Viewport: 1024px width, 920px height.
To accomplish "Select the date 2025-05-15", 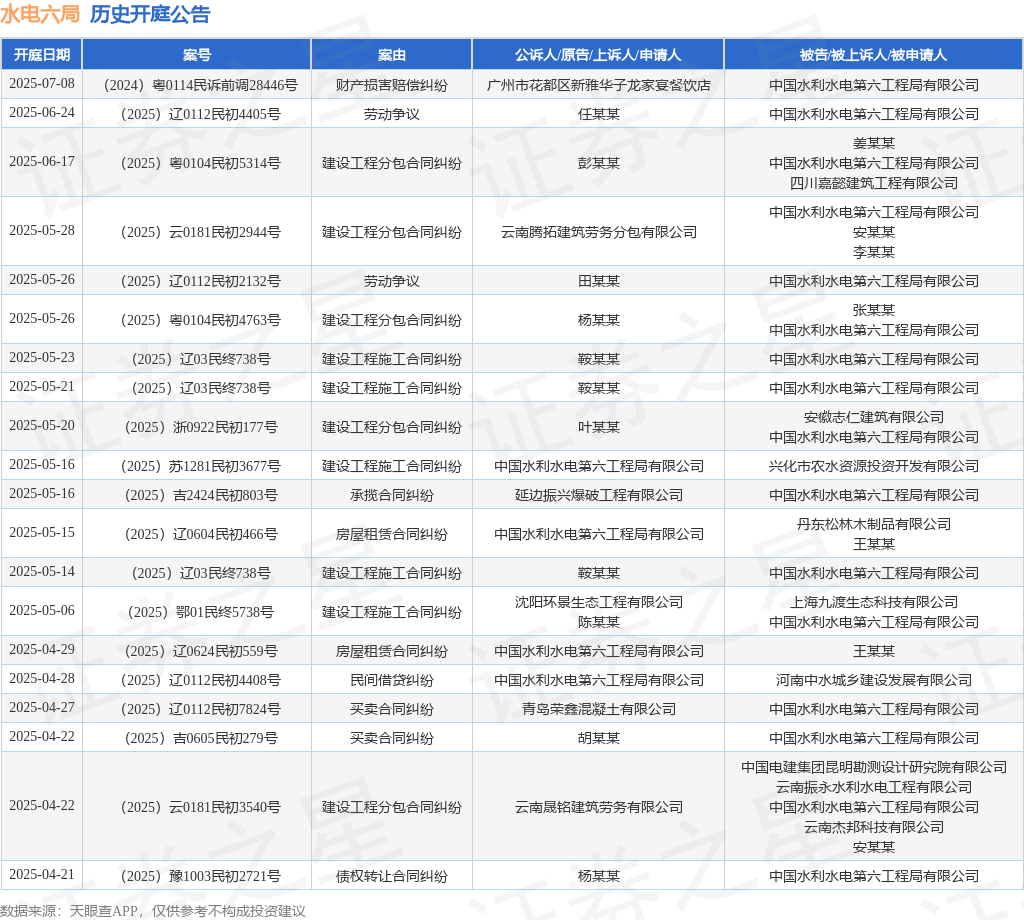I will point(42,533).
